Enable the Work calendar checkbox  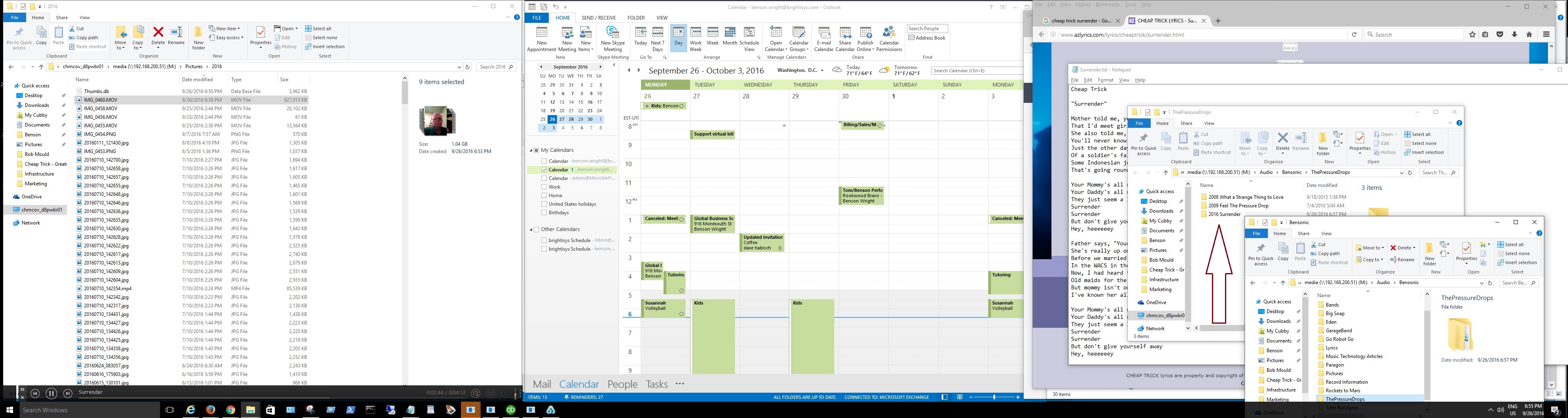click(x=544, y=187)
